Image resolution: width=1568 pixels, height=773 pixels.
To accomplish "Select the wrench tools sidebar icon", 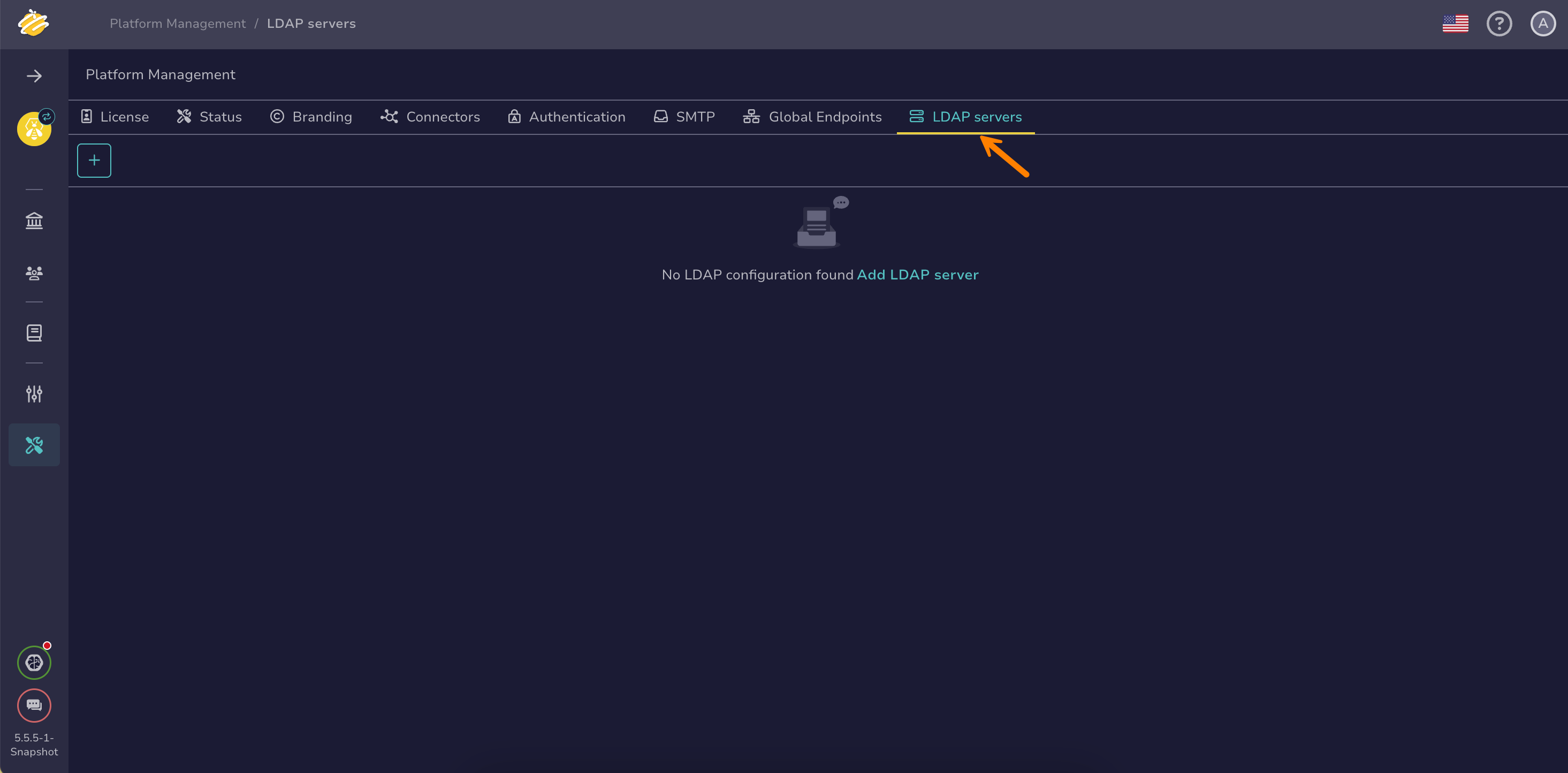I will (x=34, y=445).
